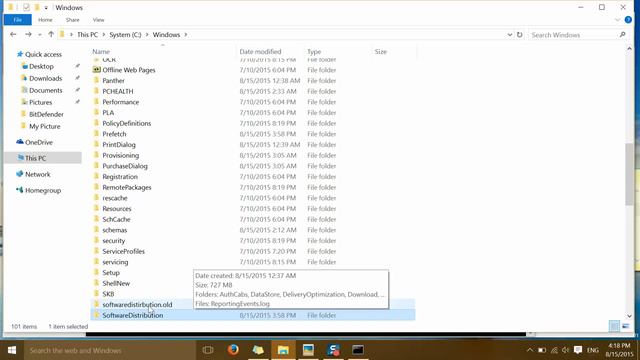Open BitDefender in navigation pane
Viewport: 640px width, 360px height.
(x=46, y=114)
